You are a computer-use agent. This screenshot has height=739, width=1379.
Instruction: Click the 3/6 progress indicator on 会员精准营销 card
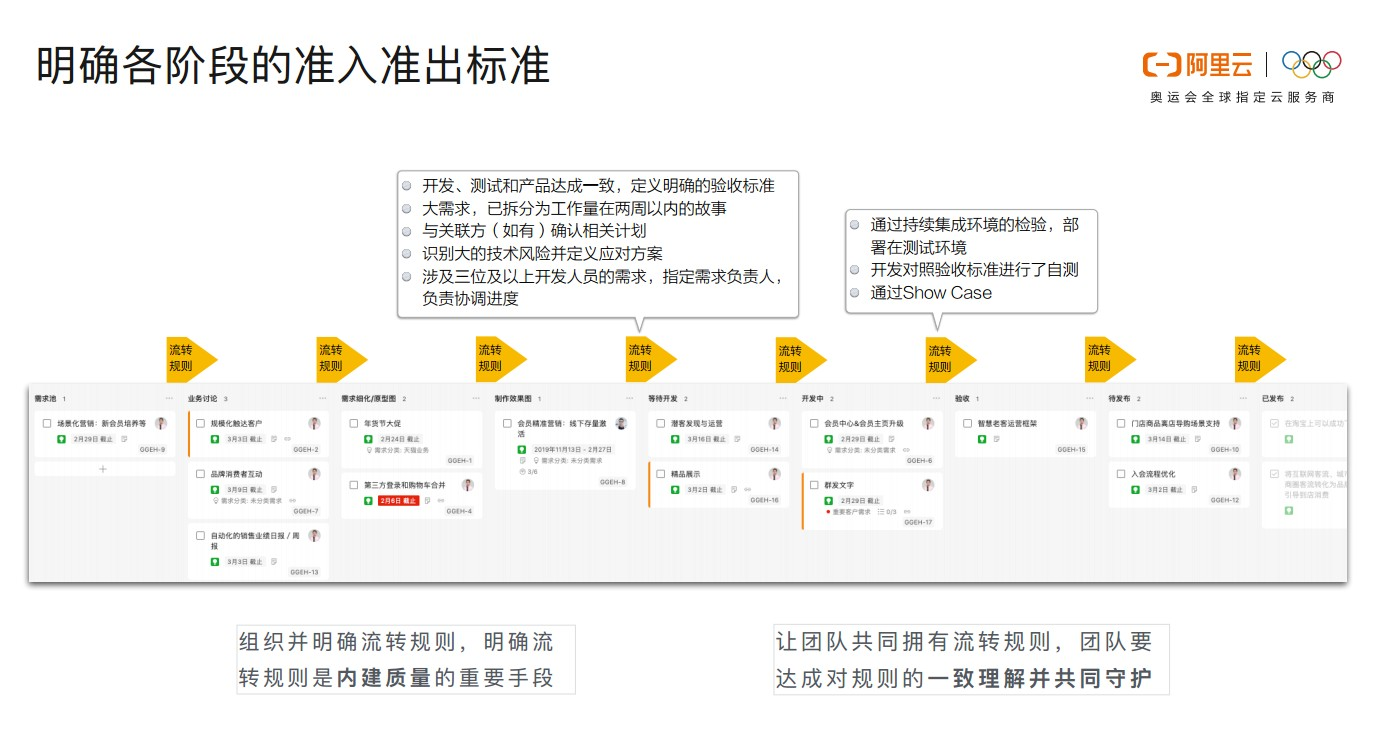[532, 469]
